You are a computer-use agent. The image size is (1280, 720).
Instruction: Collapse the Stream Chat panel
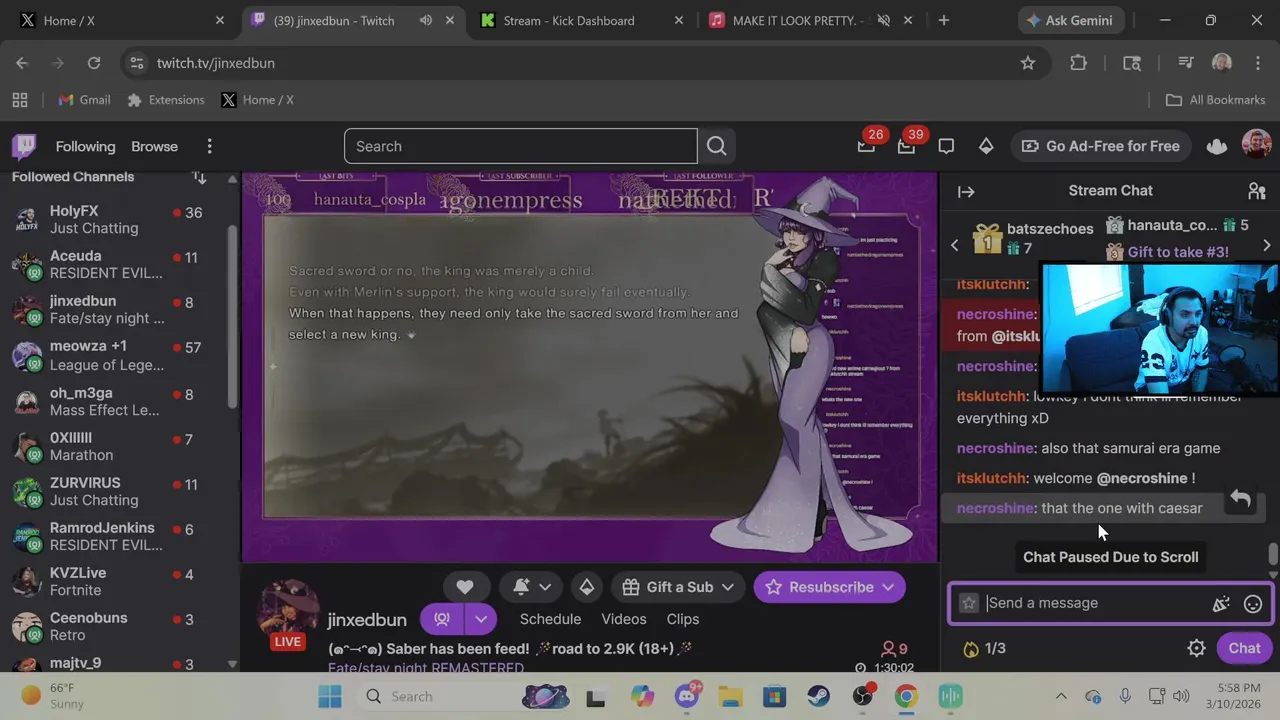(x=966, y=191)
